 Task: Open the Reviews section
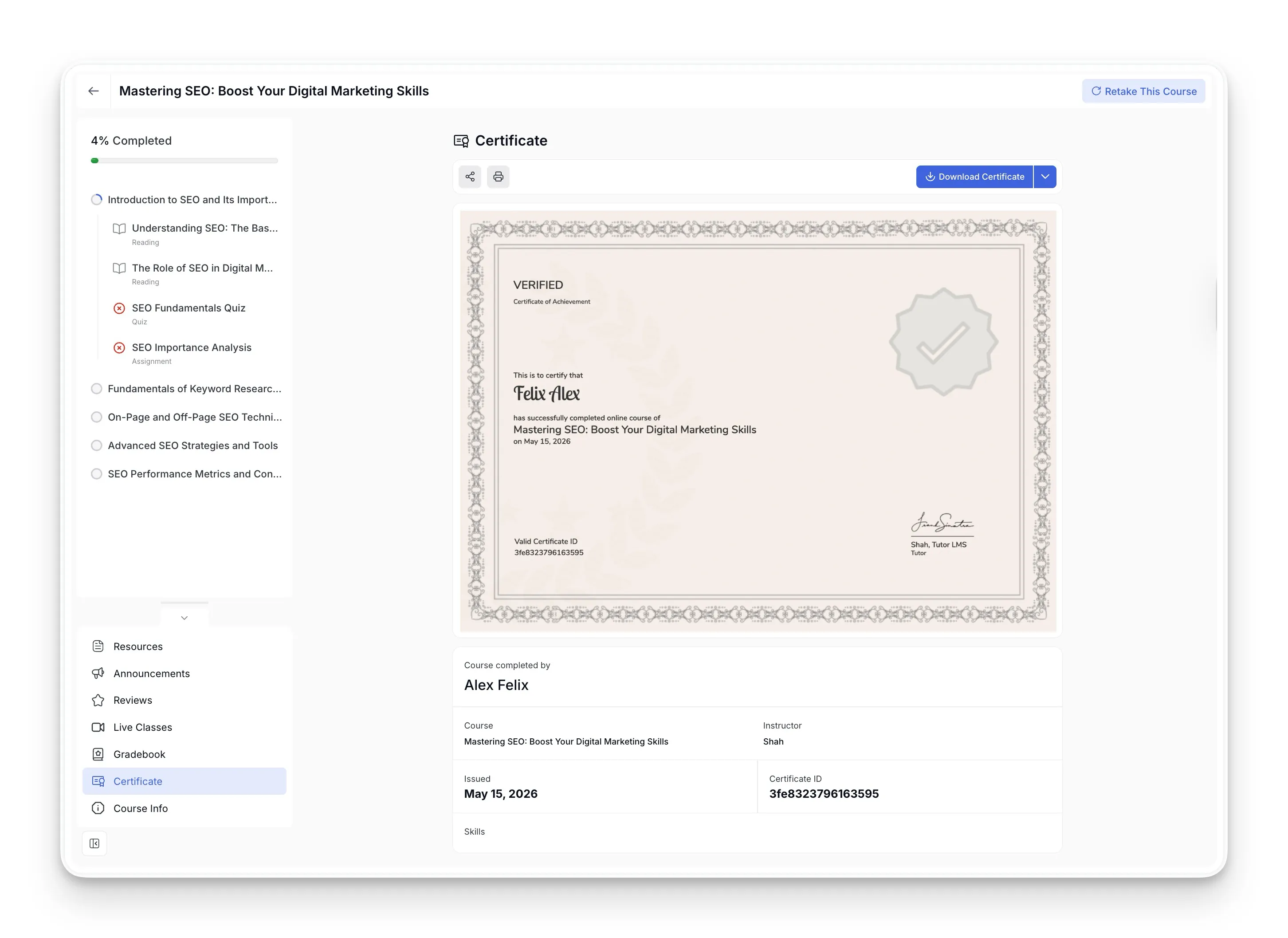pos(184,700)
